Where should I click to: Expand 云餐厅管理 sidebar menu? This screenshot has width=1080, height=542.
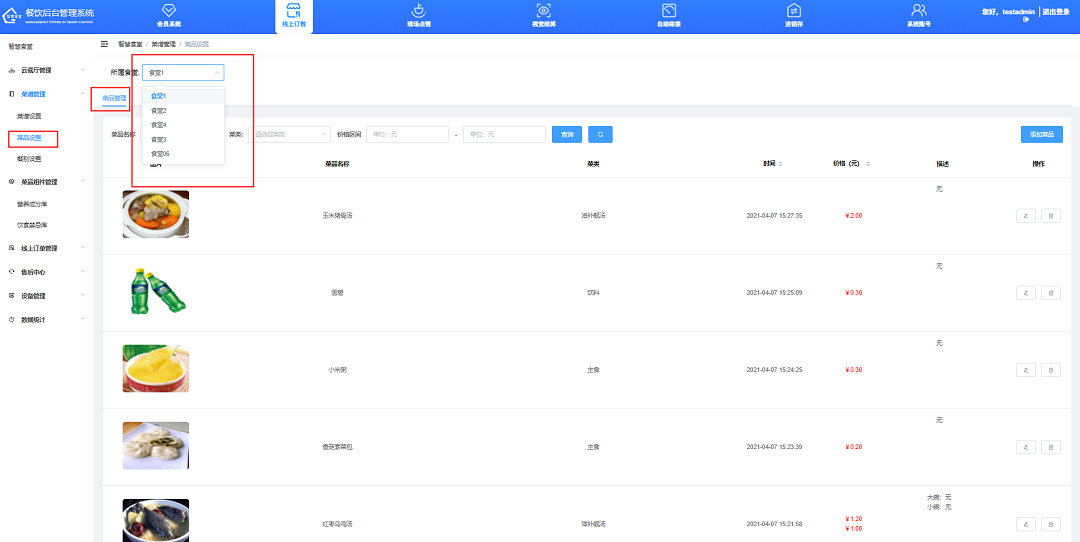click(x=45, y=70)
